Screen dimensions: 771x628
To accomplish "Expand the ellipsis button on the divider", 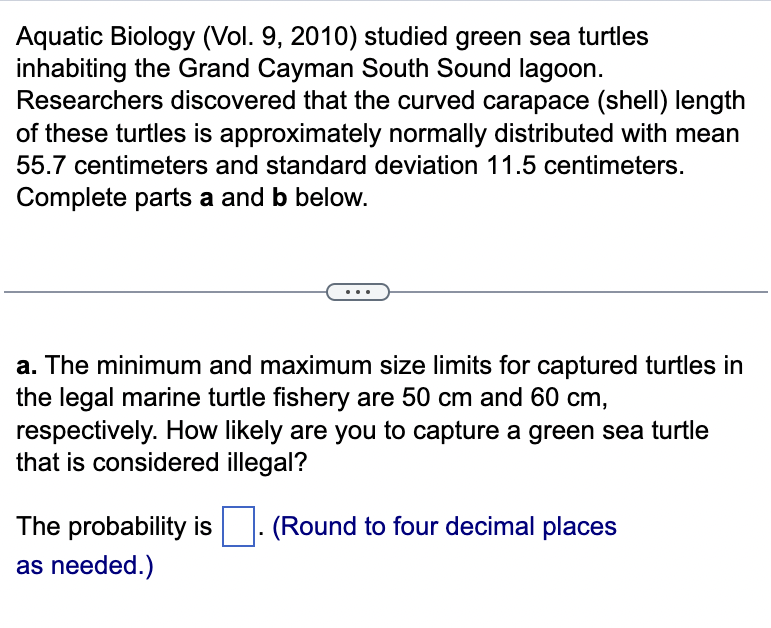I will 357,292.
